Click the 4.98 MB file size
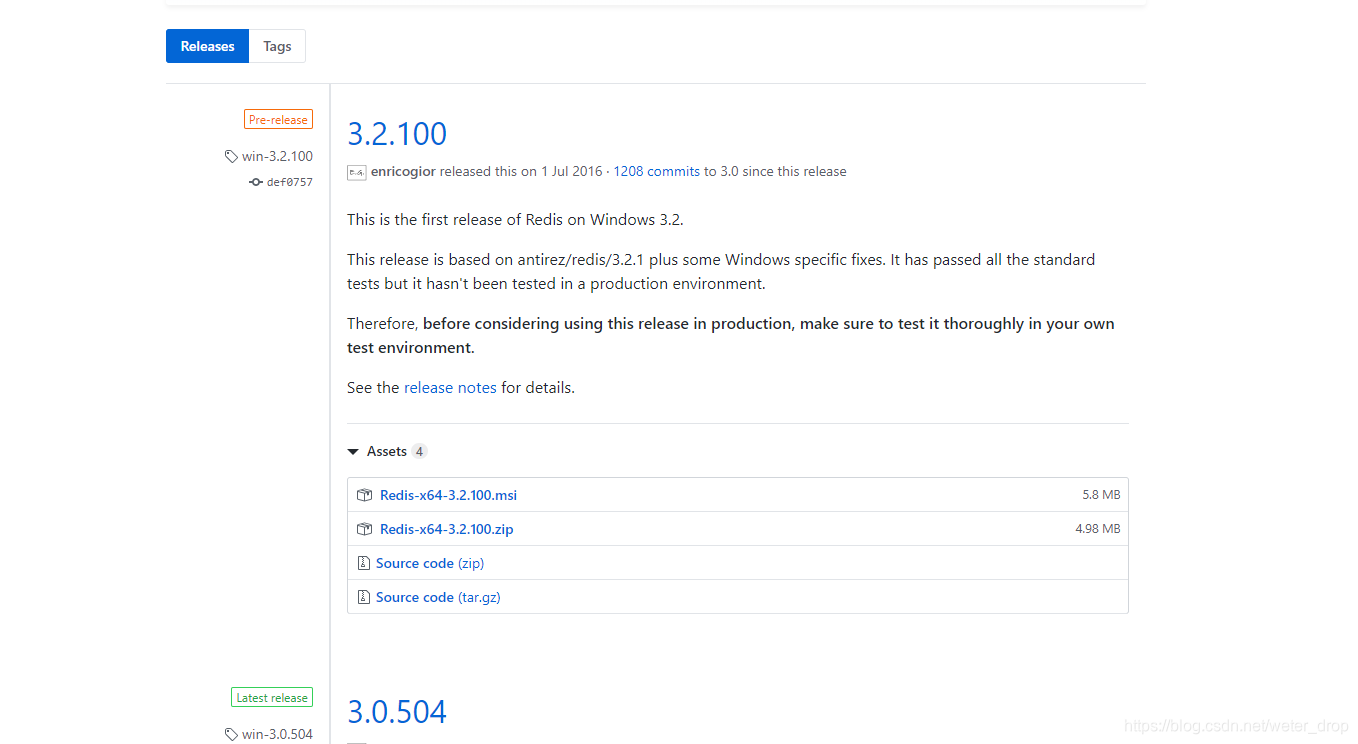 coord(1098,529)
